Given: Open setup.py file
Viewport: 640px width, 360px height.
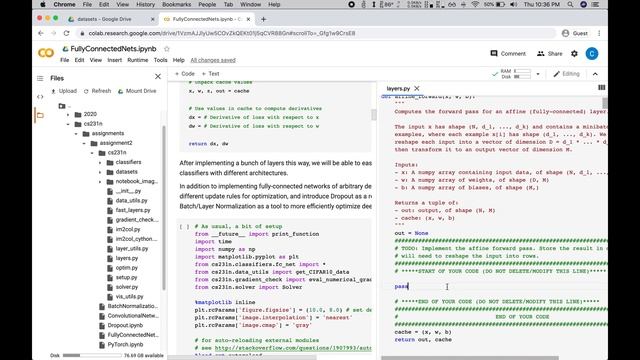Looking at the screenshot, I should (x=126, y=278).
